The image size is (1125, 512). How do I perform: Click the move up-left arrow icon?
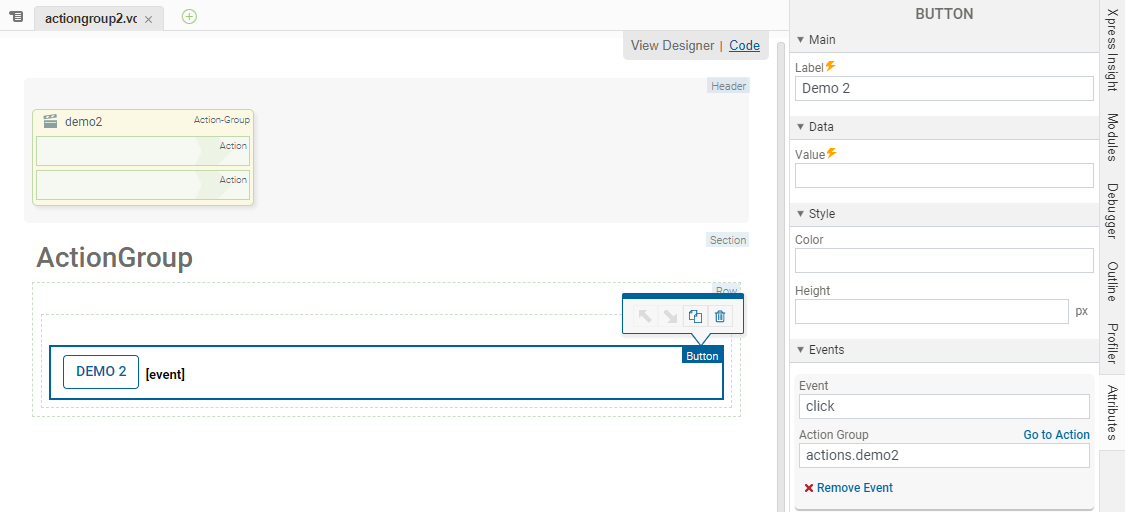tap(646, 316)
